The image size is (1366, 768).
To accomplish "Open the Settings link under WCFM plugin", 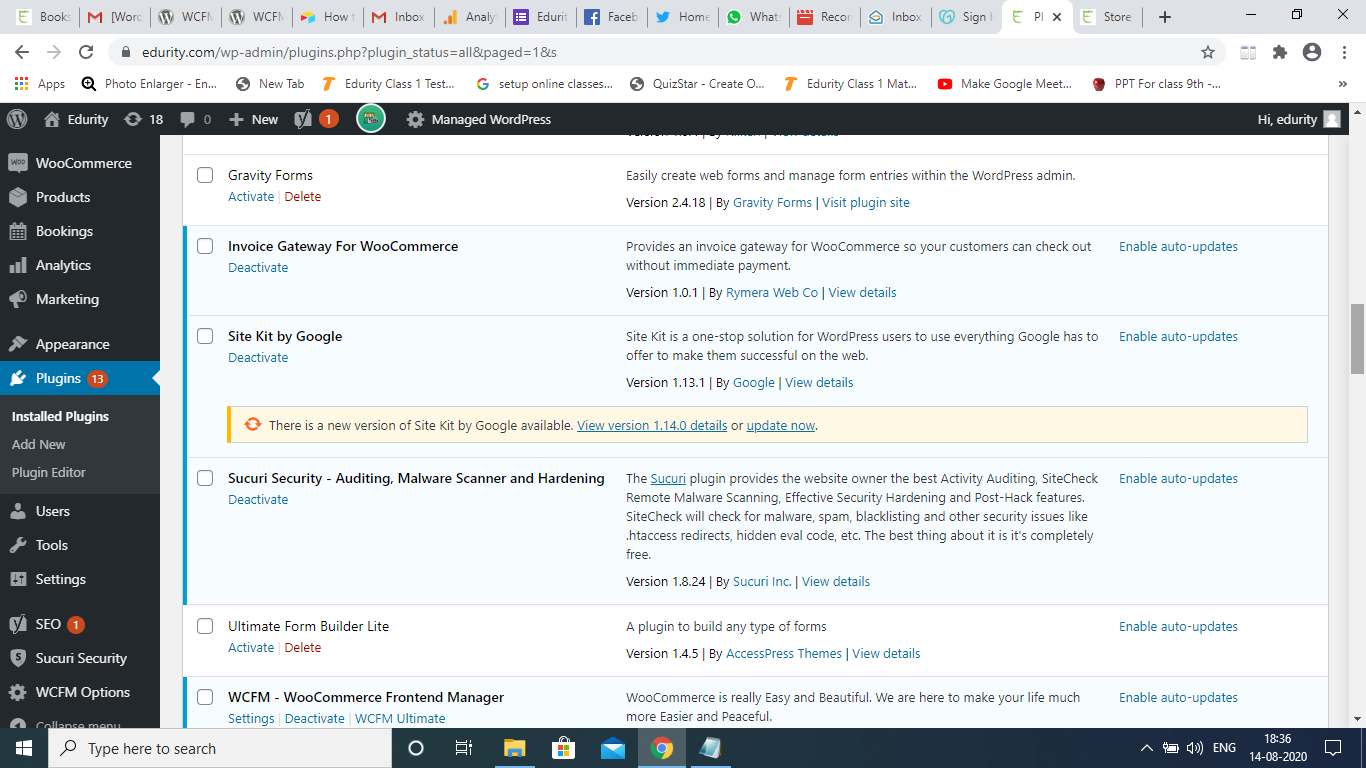I will tap(251, 719).
